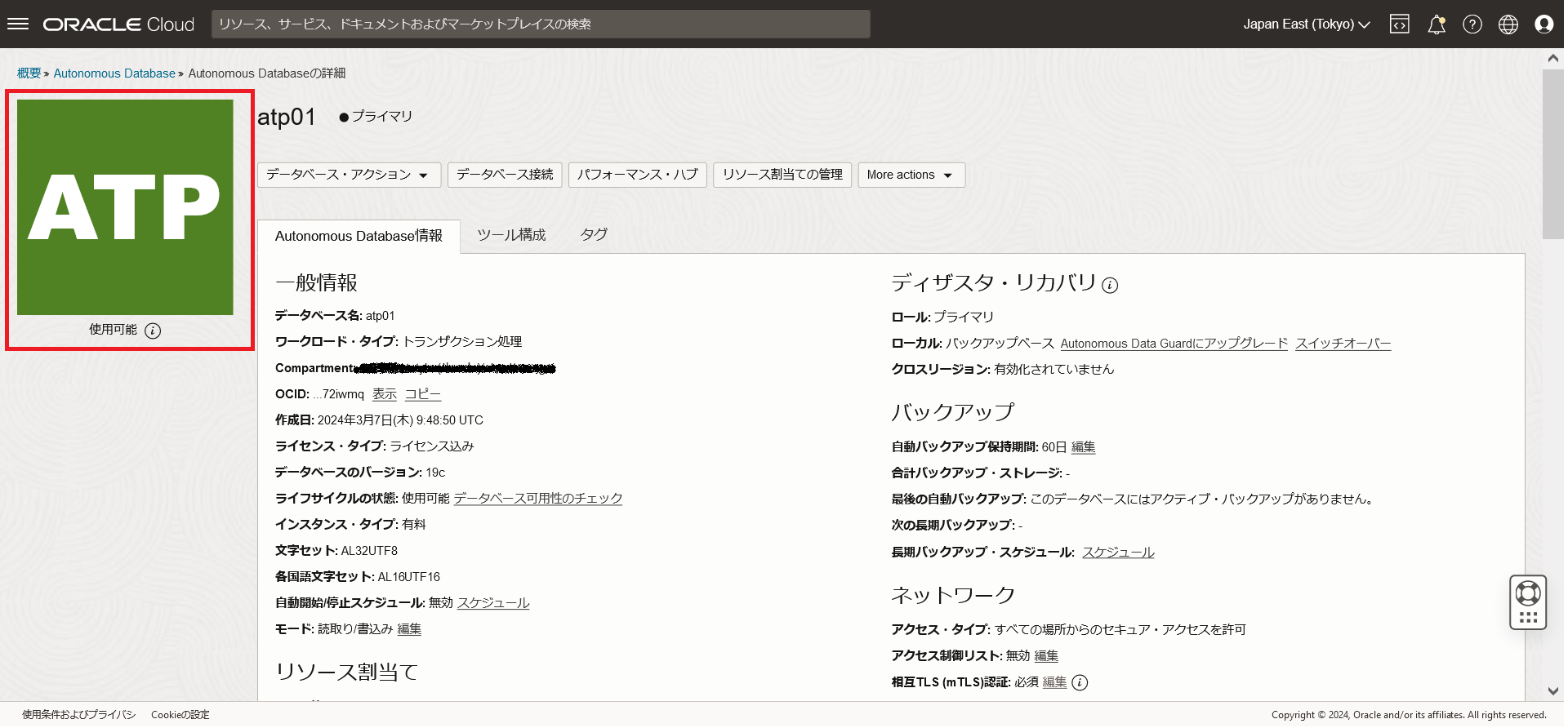Screen dimensions: 1568x728
Task: Click リソース割当ての管理 button
Action: [782, 175]
